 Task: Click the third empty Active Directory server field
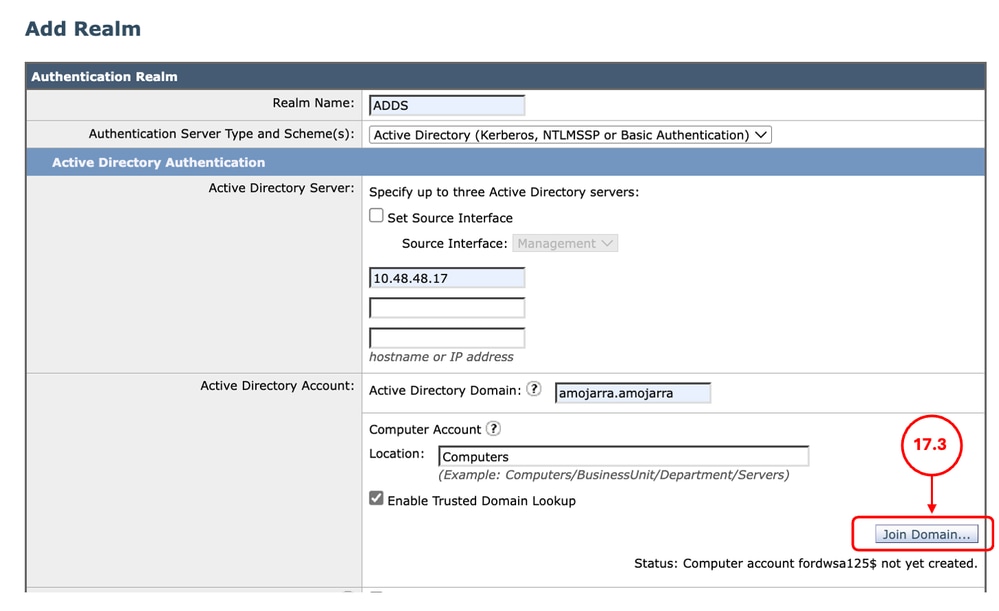(447, 336)
